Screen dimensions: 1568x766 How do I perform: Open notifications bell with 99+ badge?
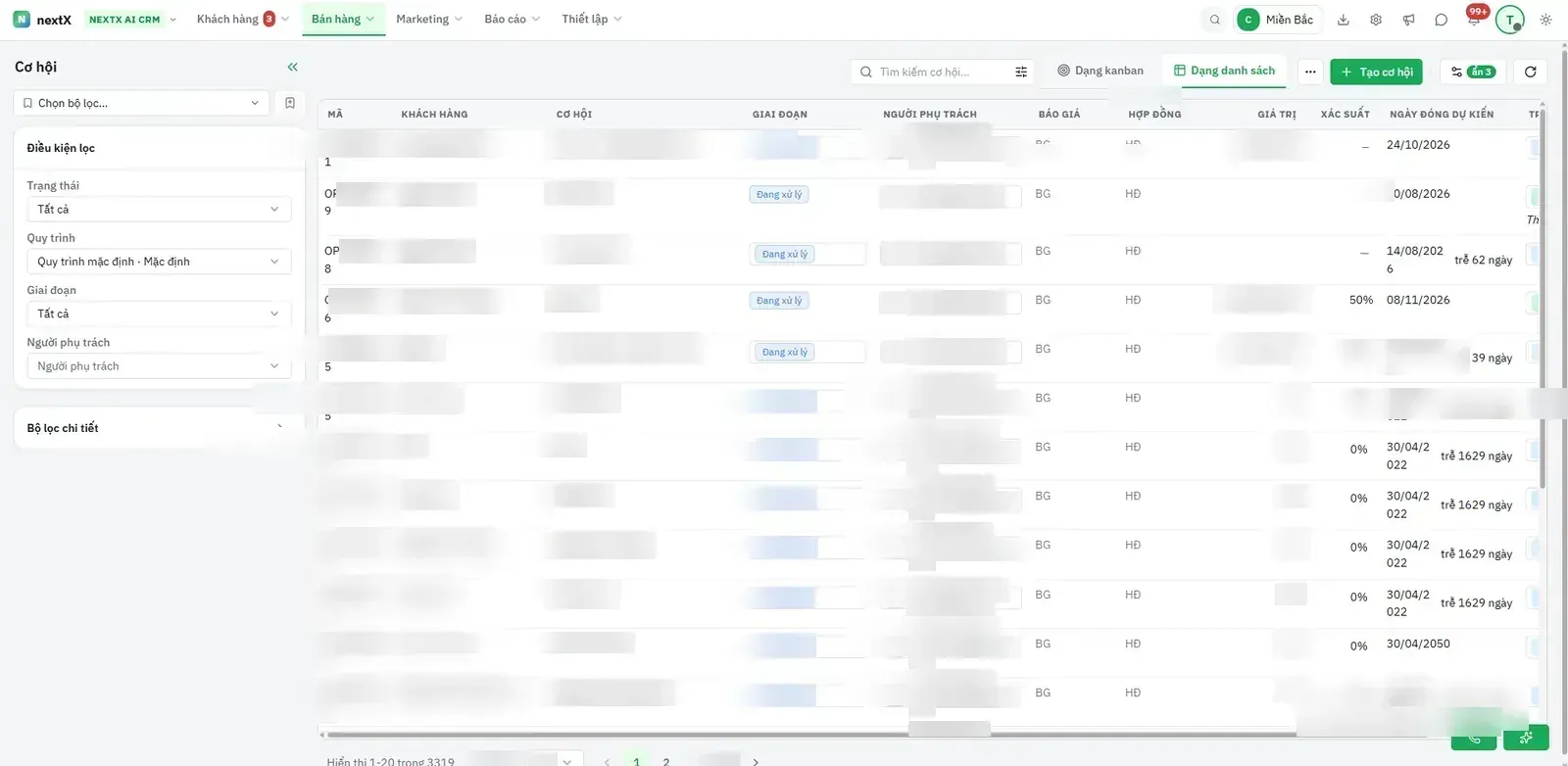1474,19
